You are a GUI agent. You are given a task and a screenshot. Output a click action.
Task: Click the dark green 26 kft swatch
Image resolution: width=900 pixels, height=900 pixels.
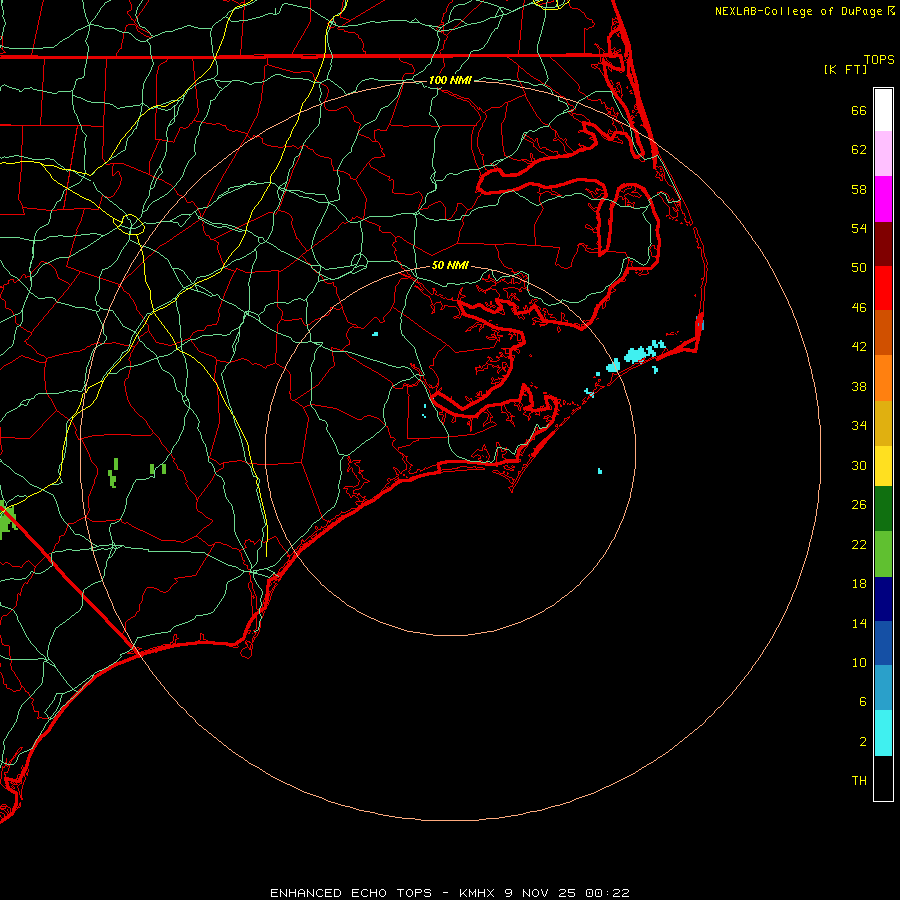883,509
